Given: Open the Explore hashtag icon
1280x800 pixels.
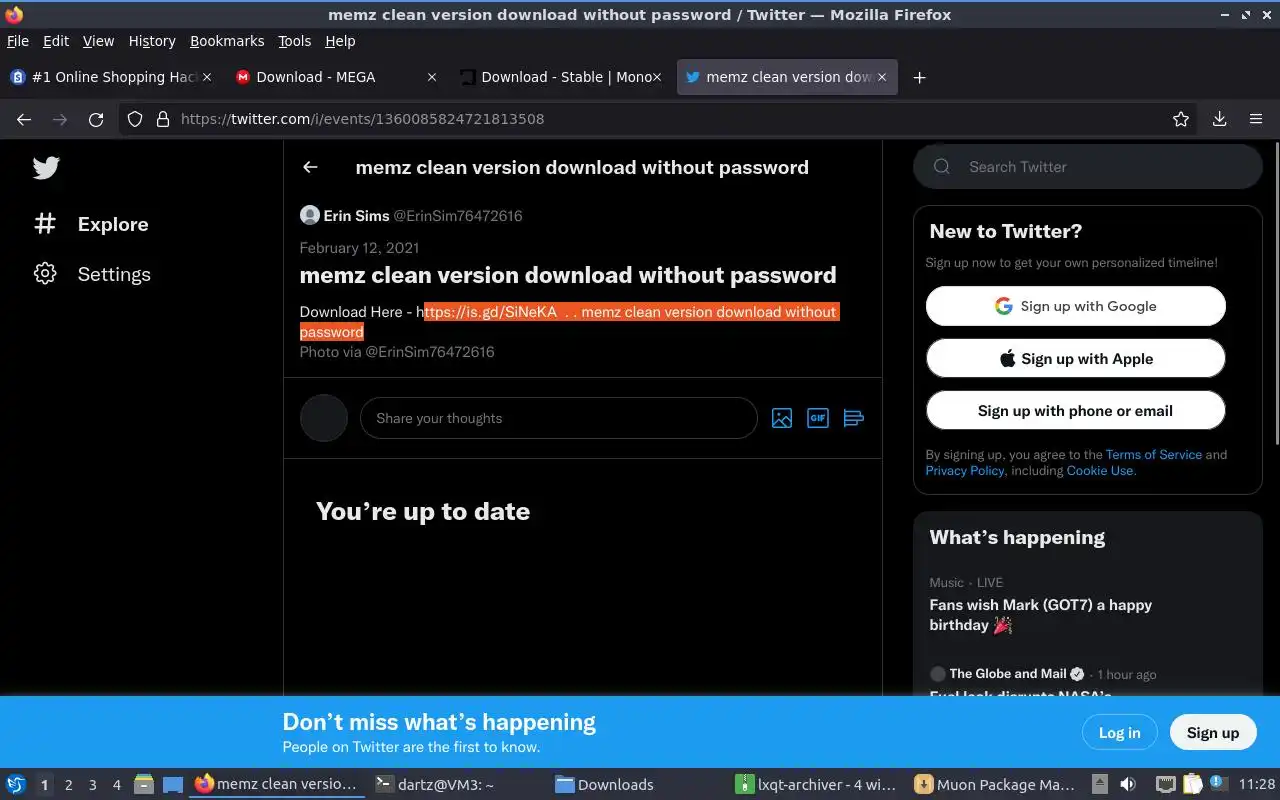Looking at the screenshot, I should click(45, 224).
